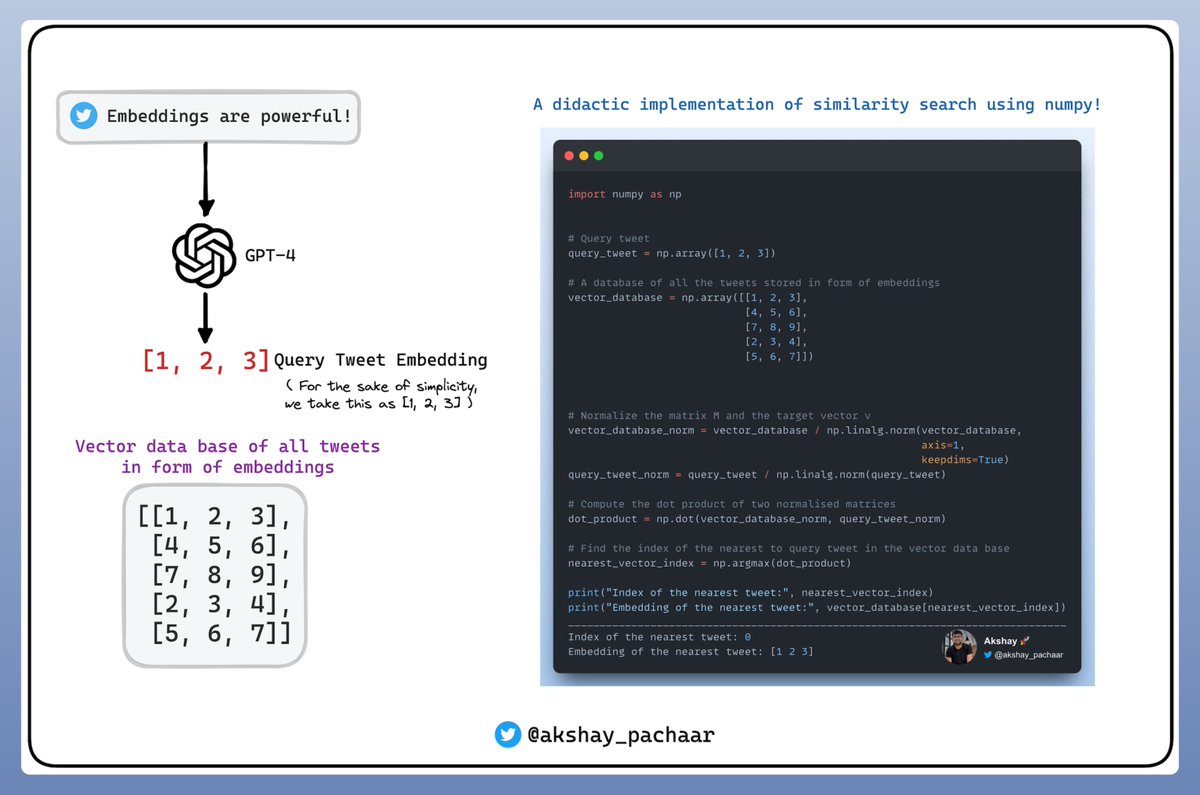Click the Twitter bird on the tweet card
1200x795 pixels.
click(x=83, y=116)
